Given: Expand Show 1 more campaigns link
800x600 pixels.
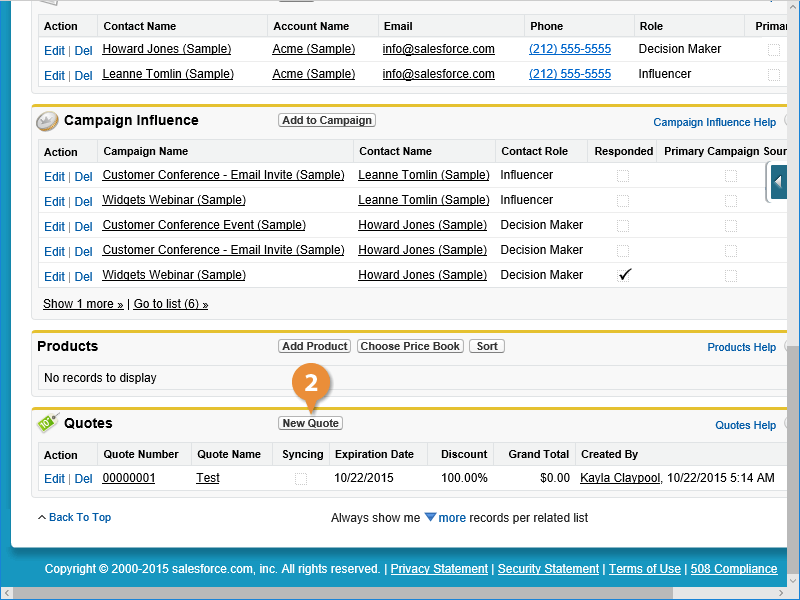Looking at the screenshot, I should (83, 304).
